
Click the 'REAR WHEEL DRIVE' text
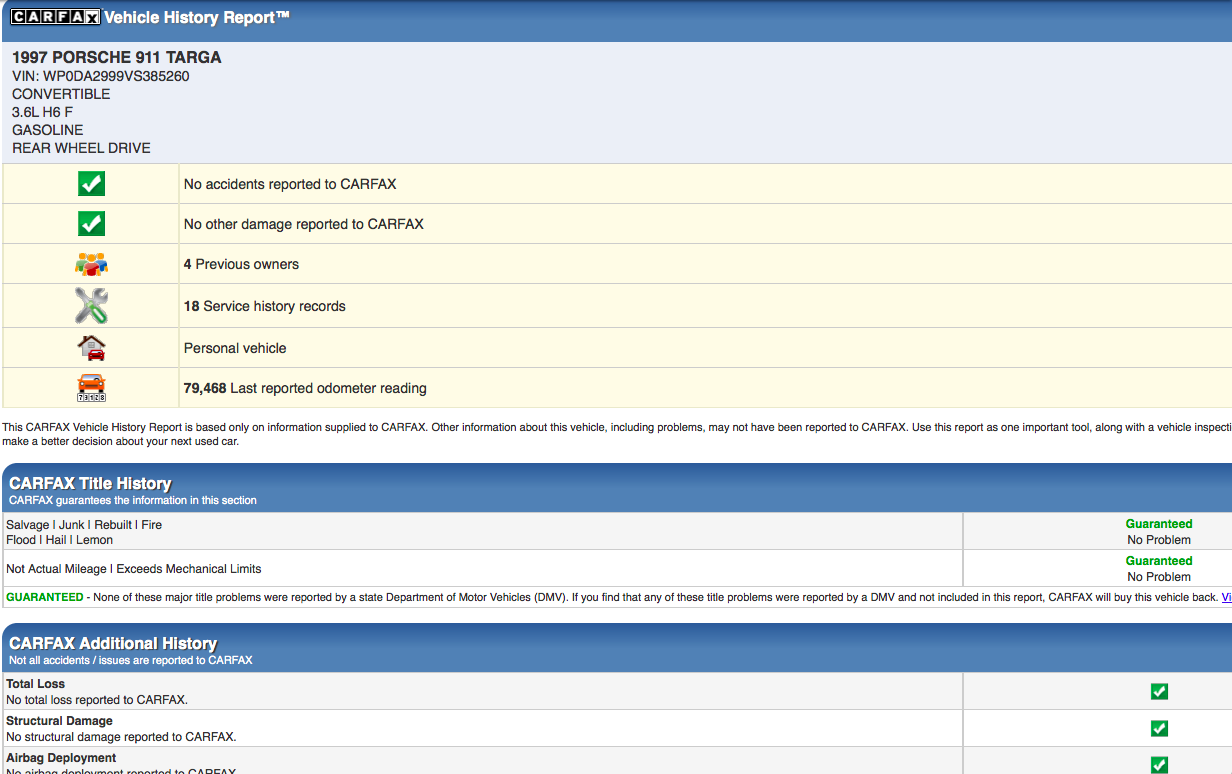coord(81,148)
